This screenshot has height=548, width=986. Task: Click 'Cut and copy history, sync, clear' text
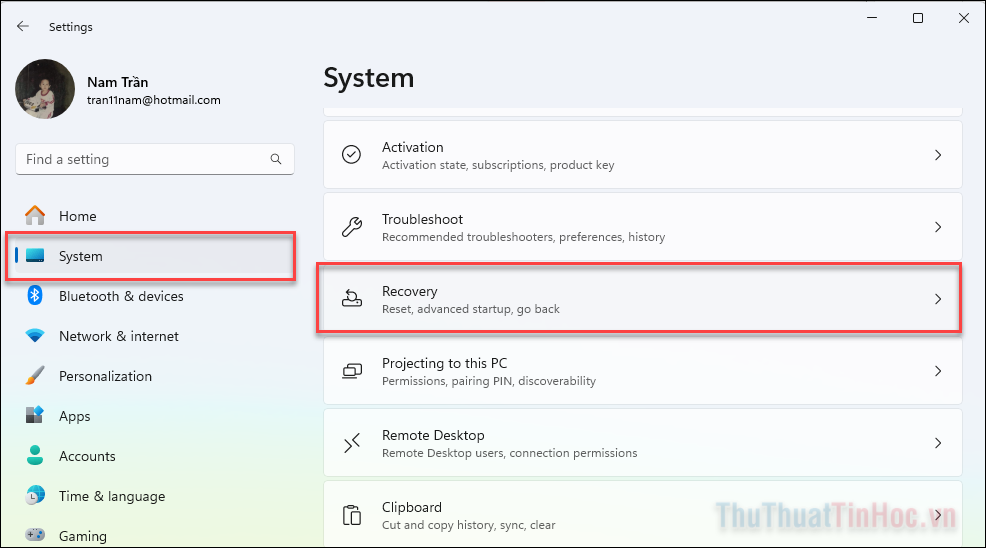468,525
